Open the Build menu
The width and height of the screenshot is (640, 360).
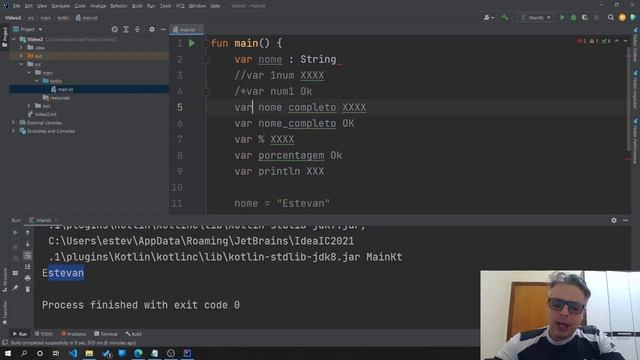(x=137, y=6)
